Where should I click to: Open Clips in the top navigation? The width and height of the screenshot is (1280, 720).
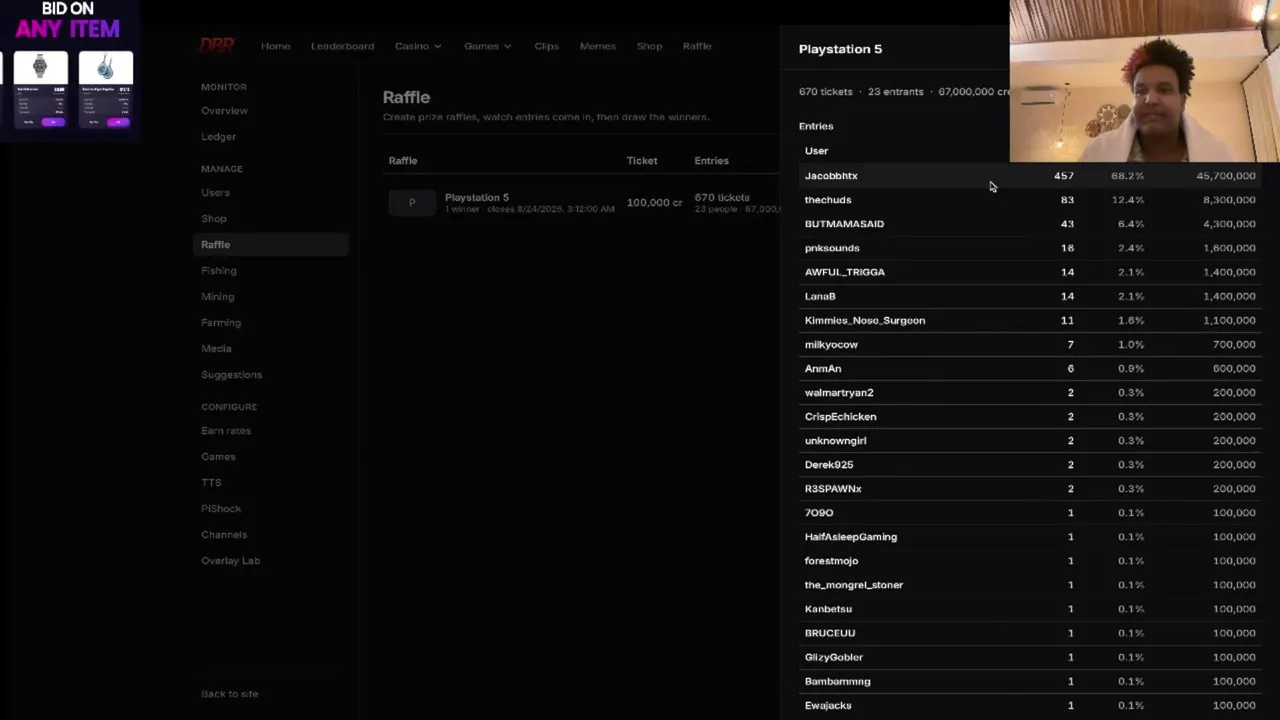(546, 46)
